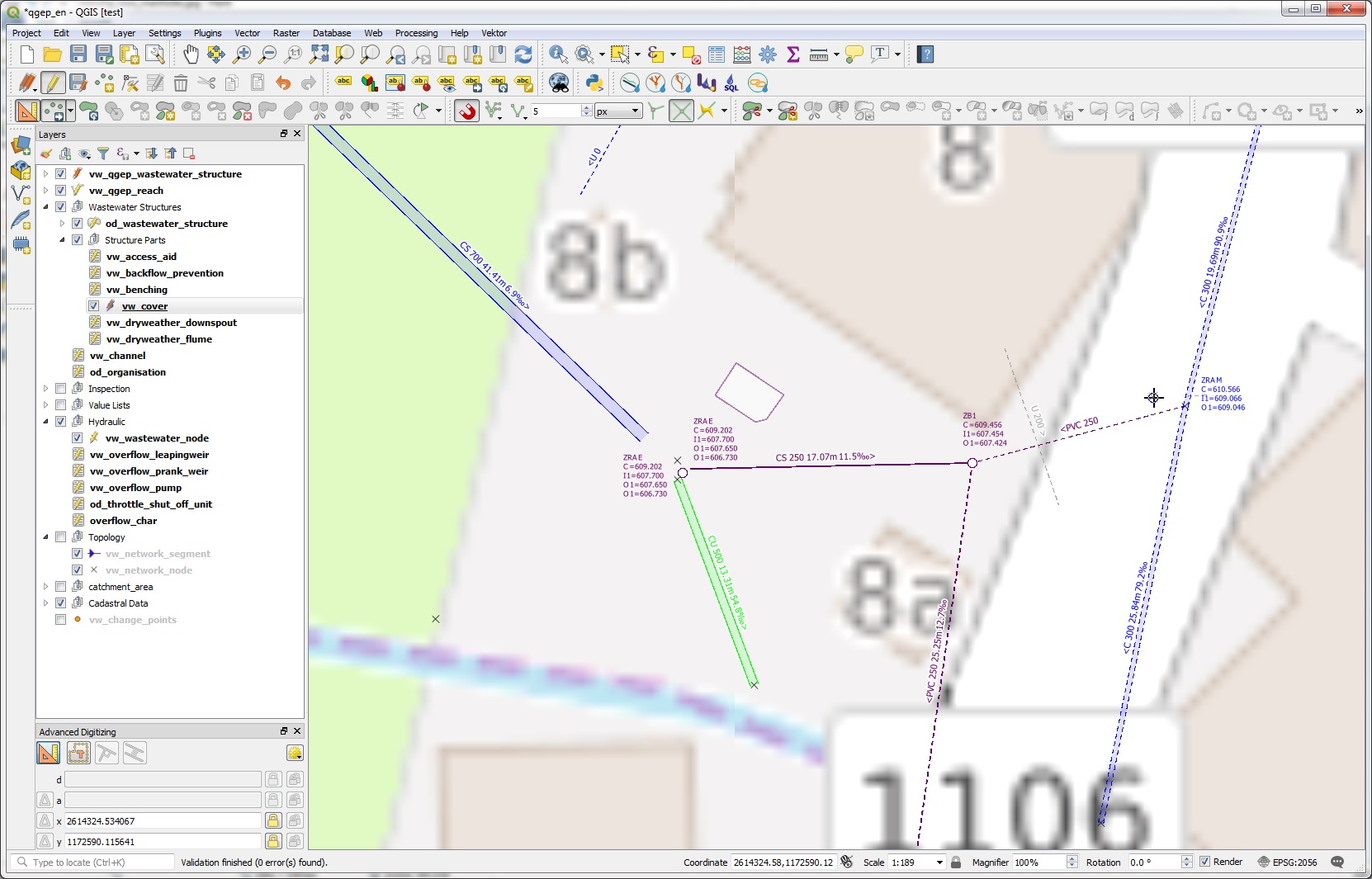Open the Scale dropdown in status bar
The height and width of the screenshot is (879, 1372).
click(939, 862)
